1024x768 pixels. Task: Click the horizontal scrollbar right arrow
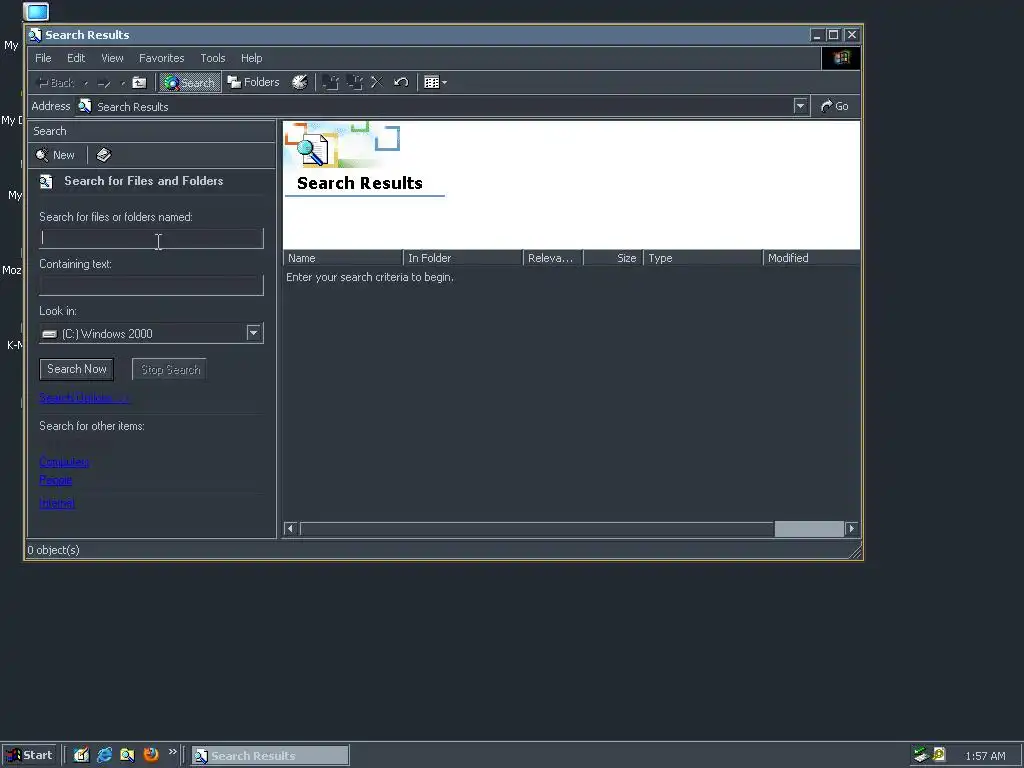[852, 528]
